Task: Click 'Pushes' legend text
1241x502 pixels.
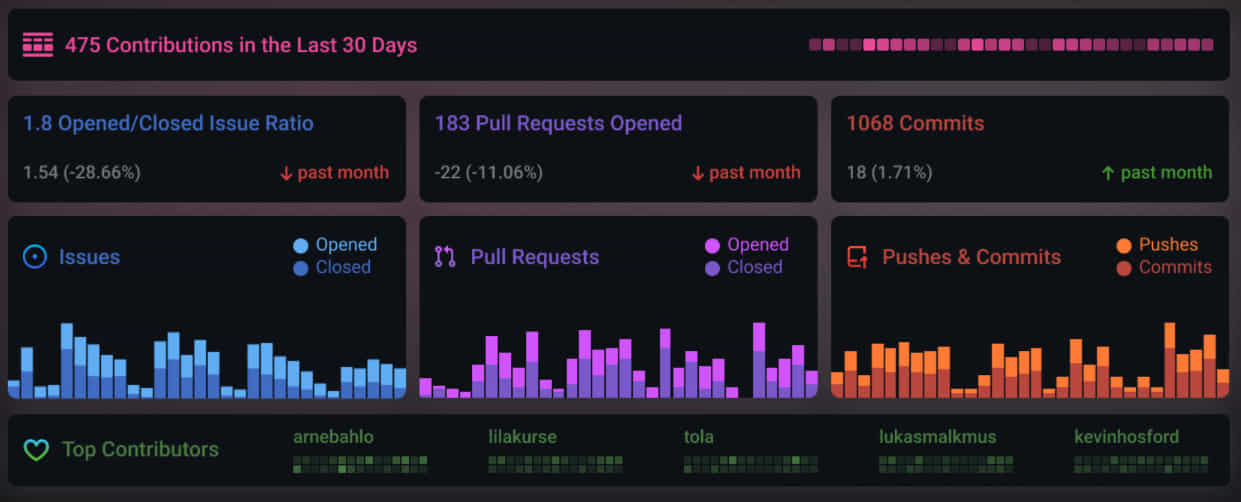Action: (x=1168, y=245)
